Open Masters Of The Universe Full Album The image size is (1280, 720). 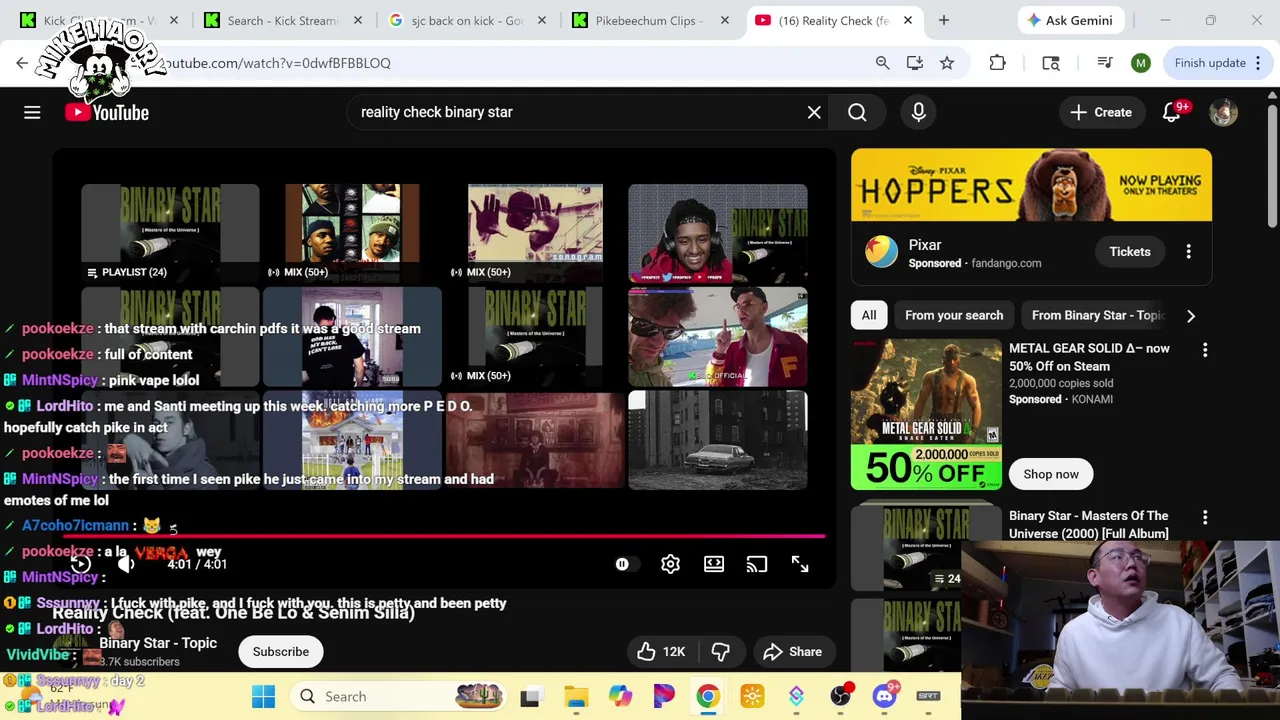1088,524
